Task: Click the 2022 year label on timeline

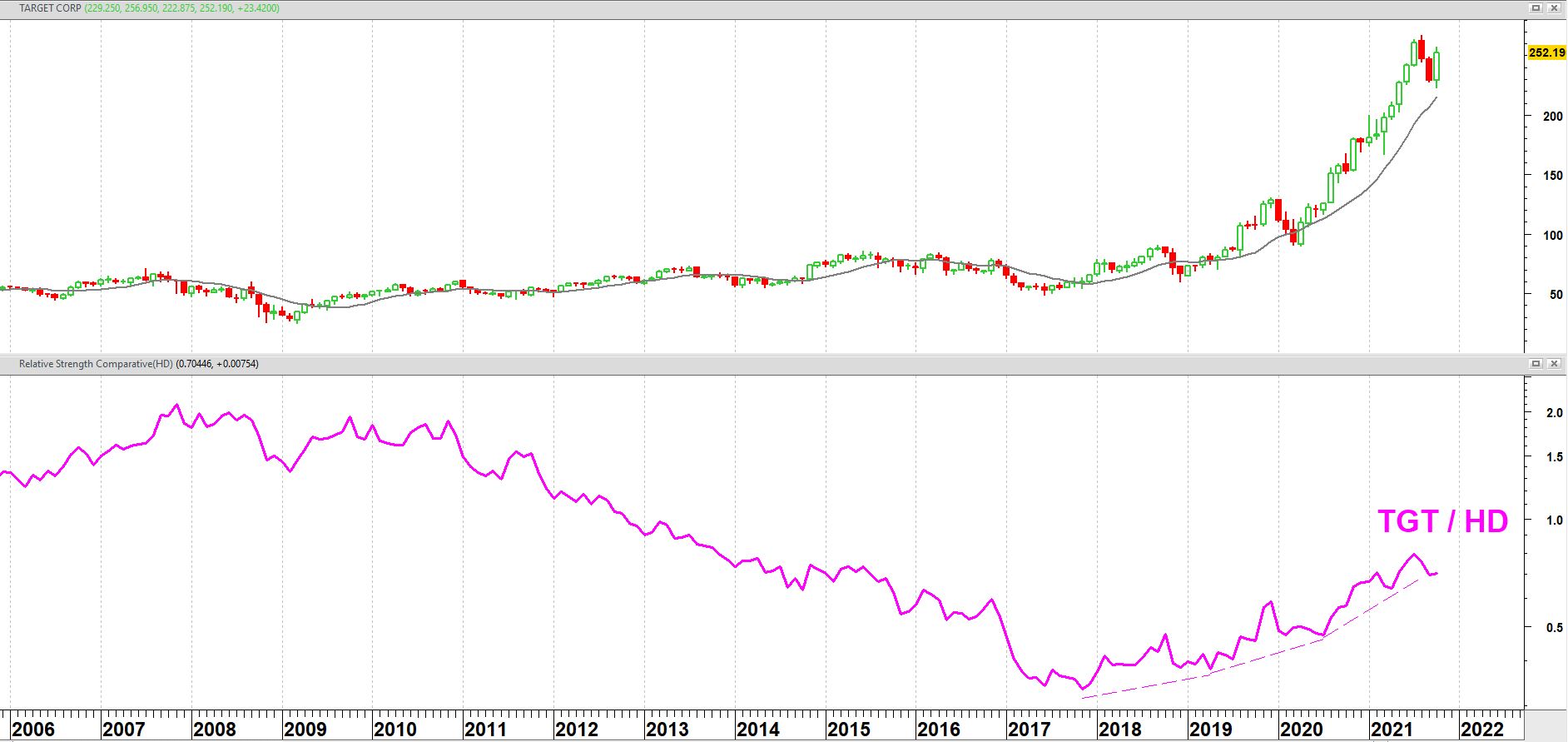Action: point(1483,730)
